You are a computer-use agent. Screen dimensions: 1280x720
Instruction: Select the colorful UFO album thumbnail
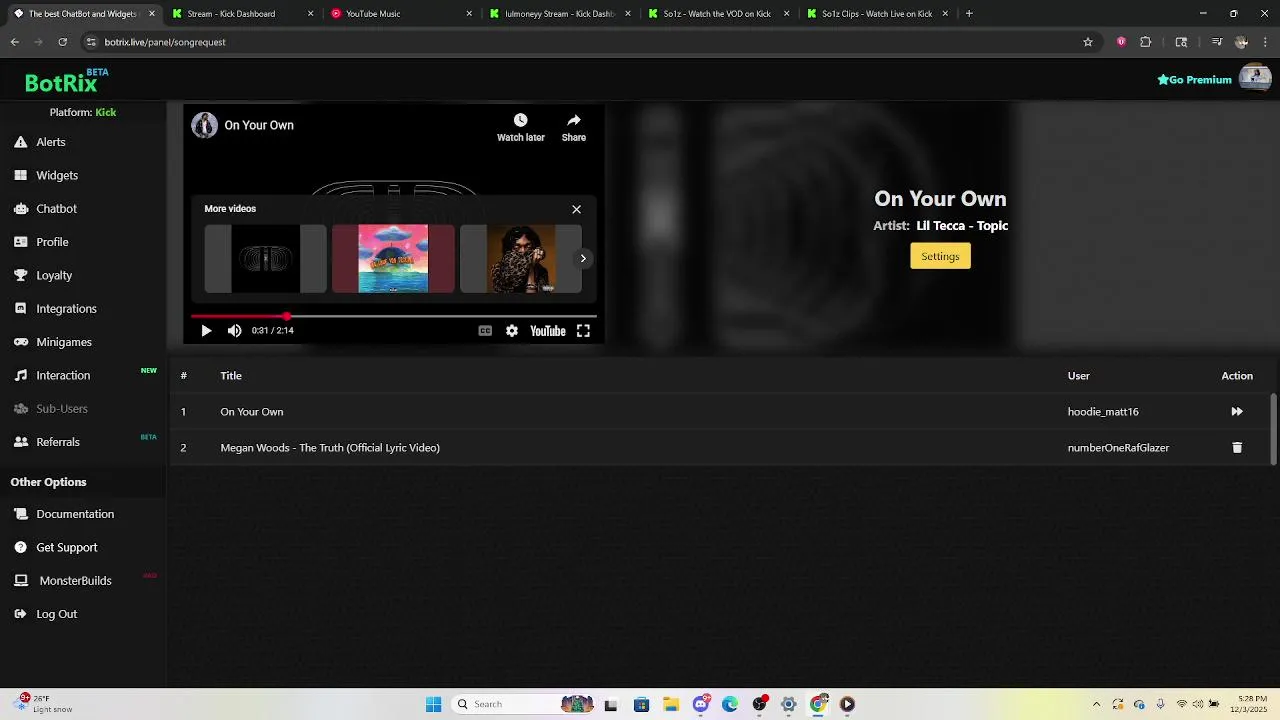pos(393,259)
